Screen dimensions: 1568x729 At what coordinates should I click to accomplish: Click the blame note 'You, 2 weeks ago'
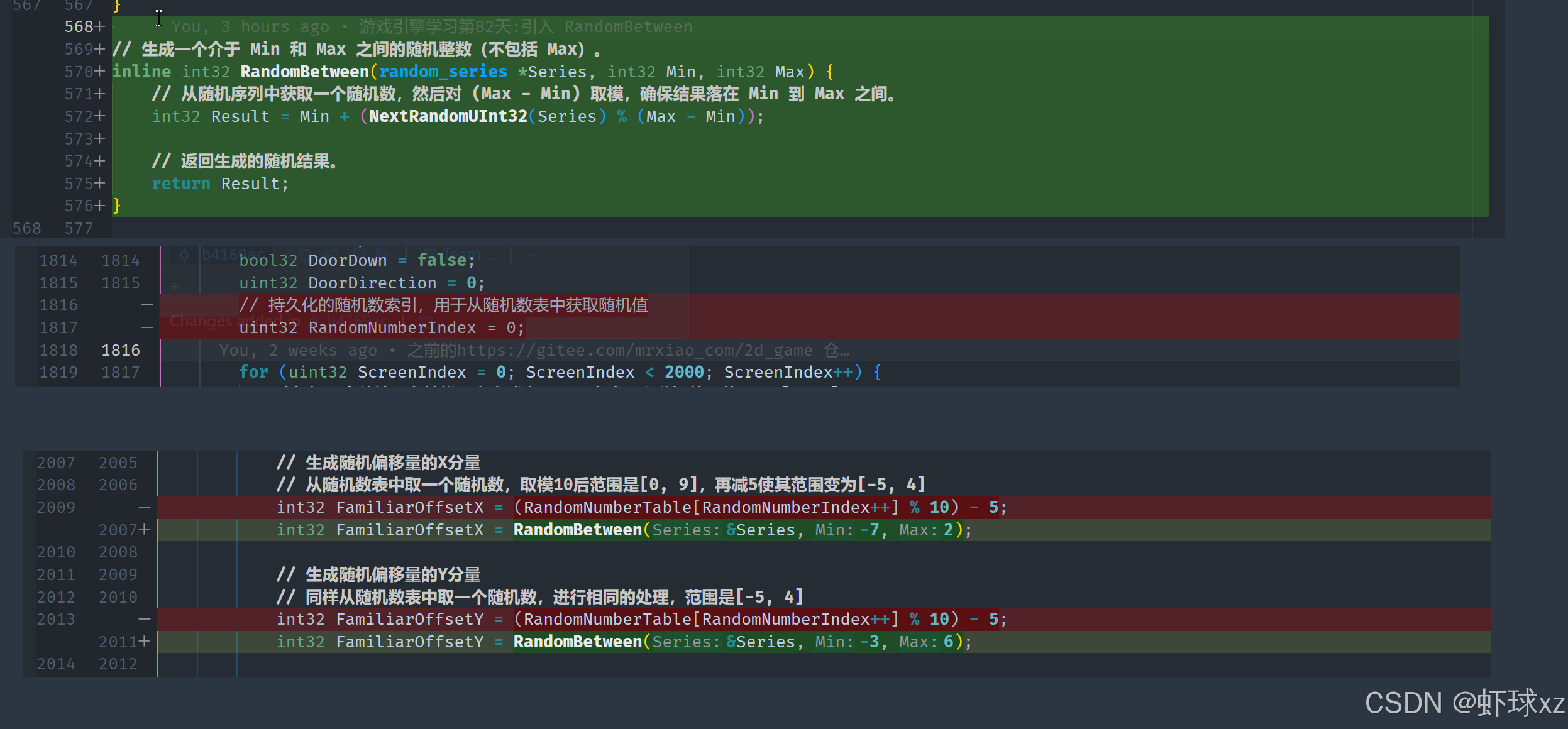coord(298,350)
